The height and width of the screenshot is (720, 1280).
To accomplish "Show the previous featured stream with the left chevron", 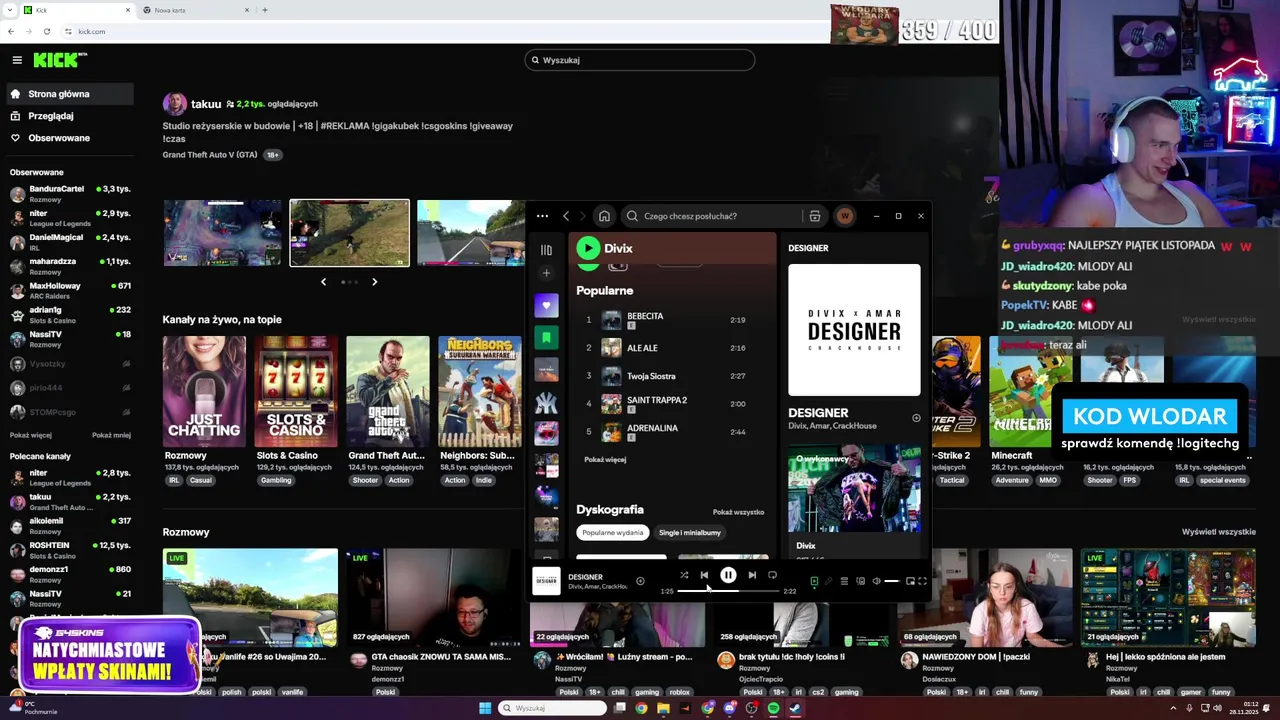I will pyautogui.click(x=323, y=282).
